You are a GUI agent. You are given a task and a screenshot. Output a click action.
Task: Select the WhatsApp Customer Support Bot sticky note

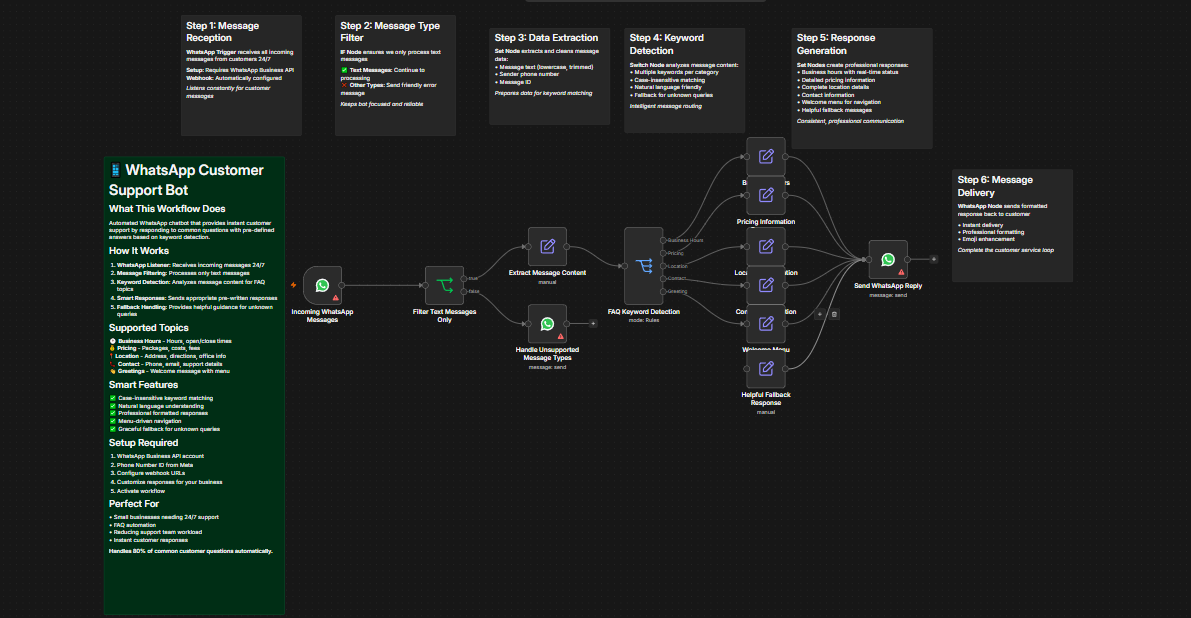coord(194,386)
